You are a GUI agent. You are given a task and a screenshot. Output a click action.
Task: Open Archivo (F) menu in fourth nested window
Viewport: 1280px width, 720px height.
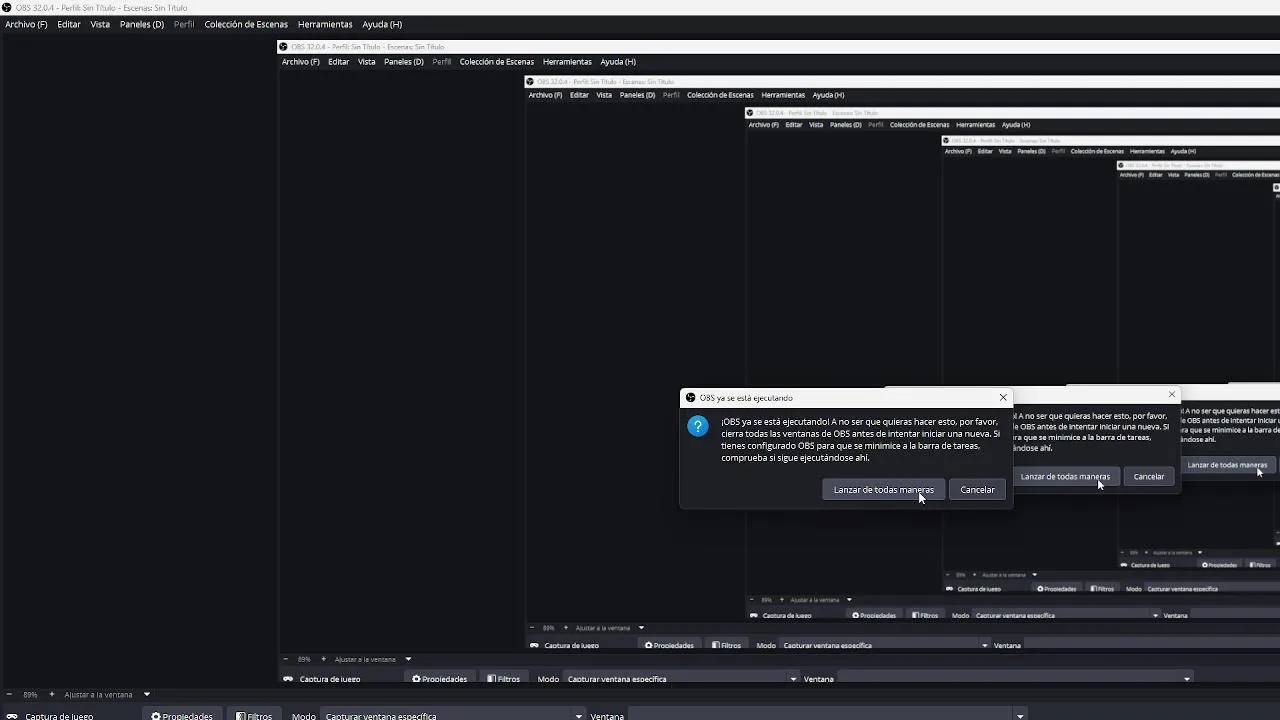(x=958, y=151)
